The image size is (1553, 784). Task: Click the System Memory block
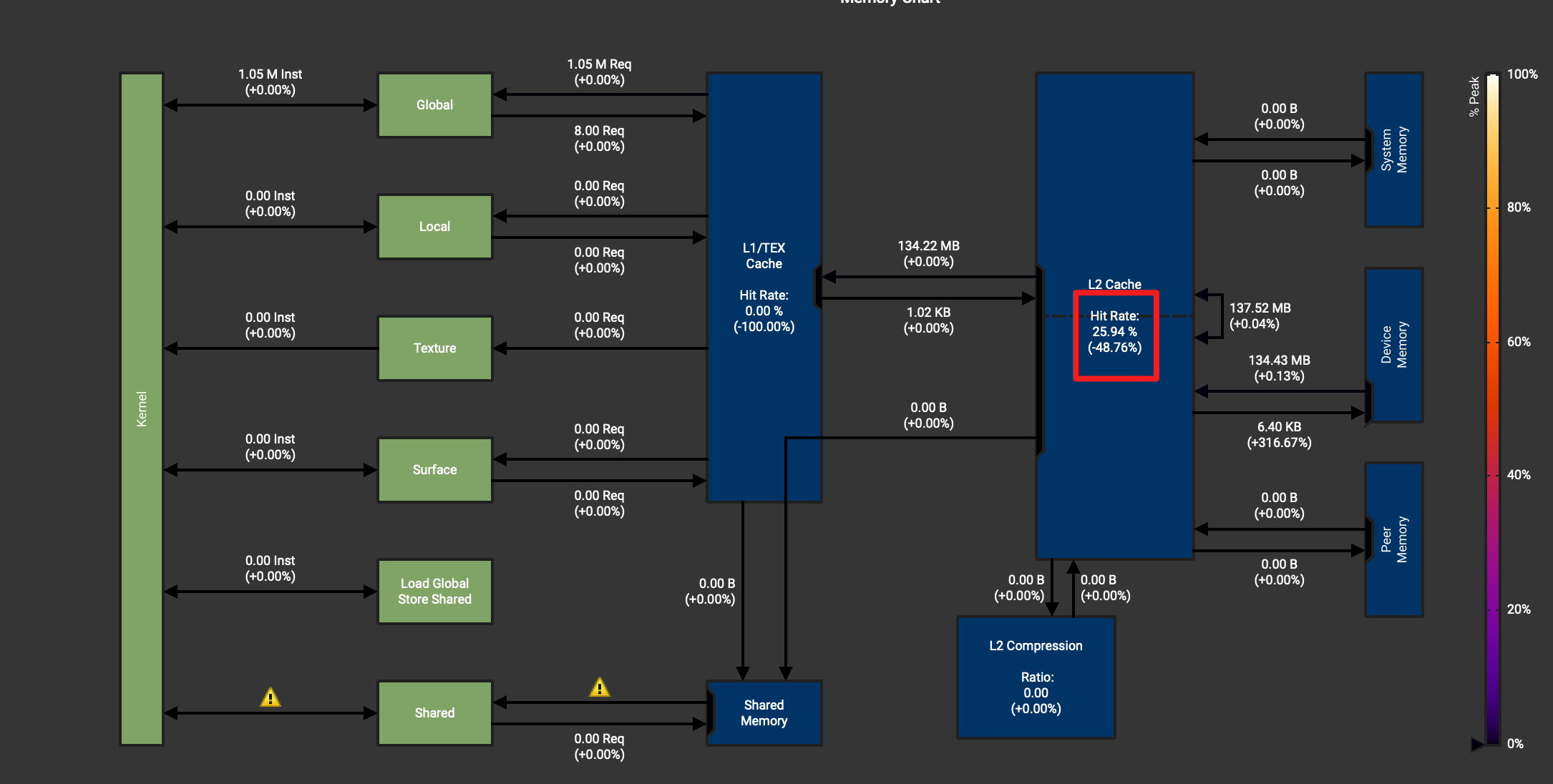coord(1393,150)
